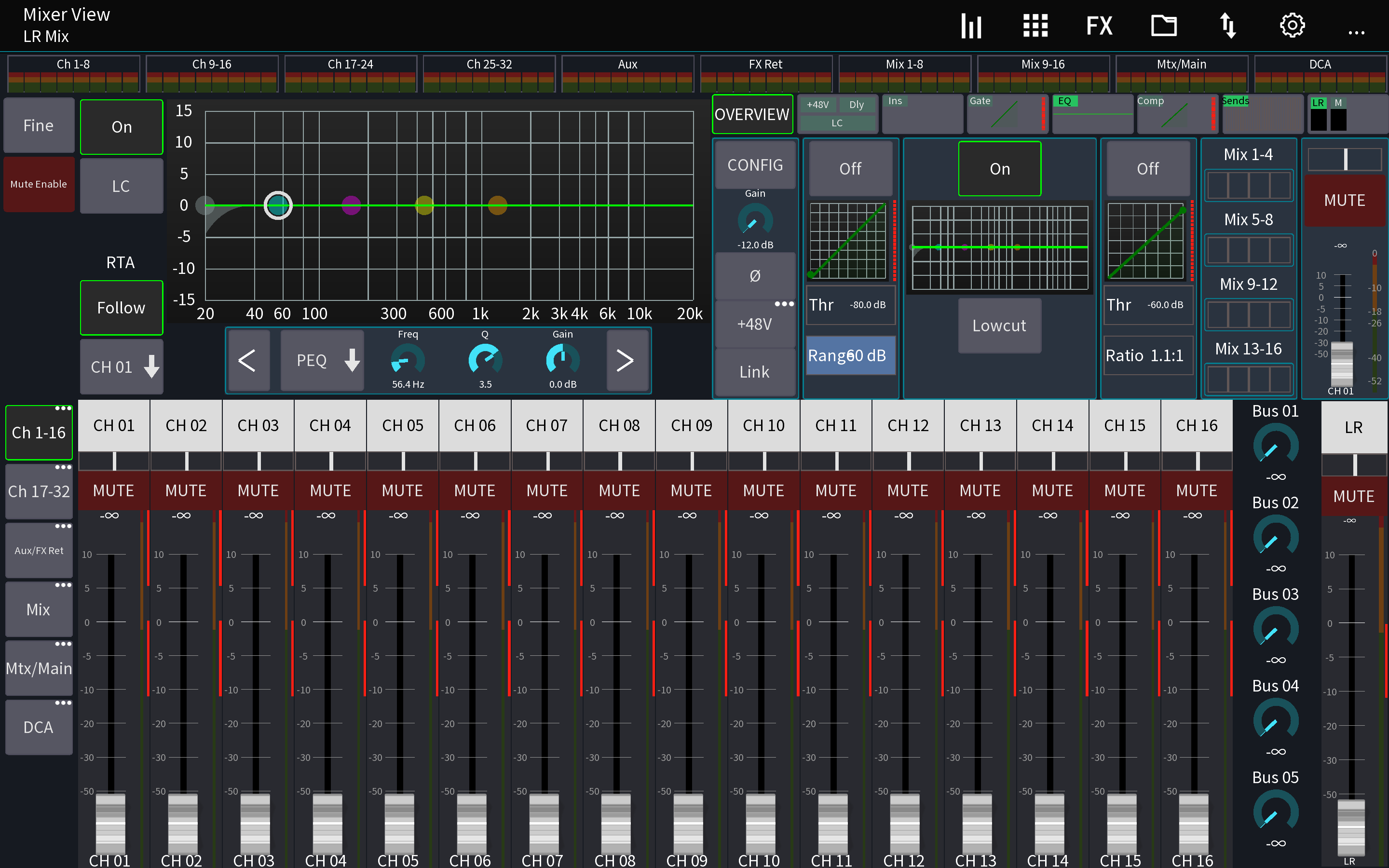
Task: Open the channel grid view icon
Action: [x=1035, y=25]
